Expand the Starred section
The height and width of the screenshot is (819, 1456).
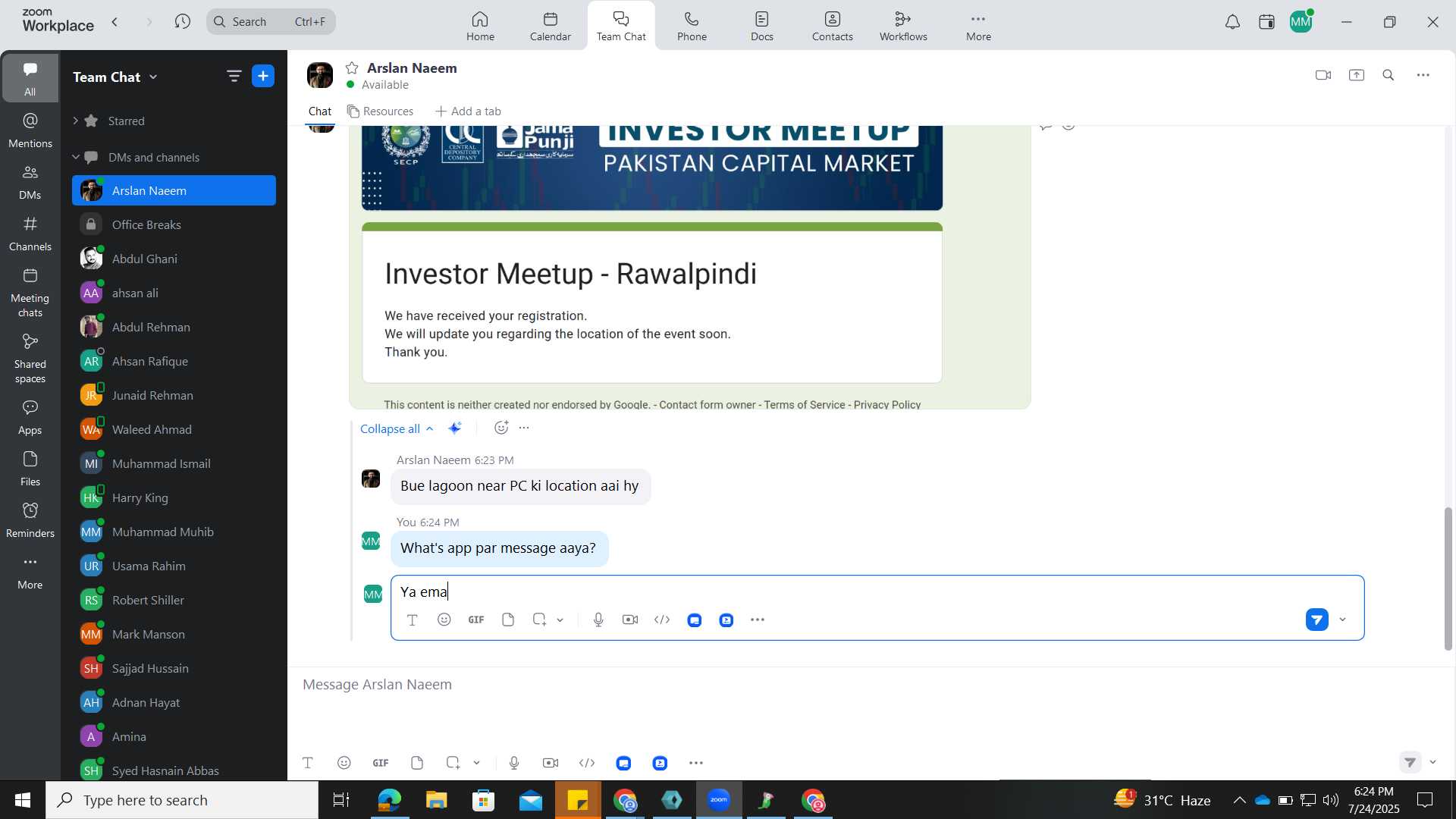75,121
